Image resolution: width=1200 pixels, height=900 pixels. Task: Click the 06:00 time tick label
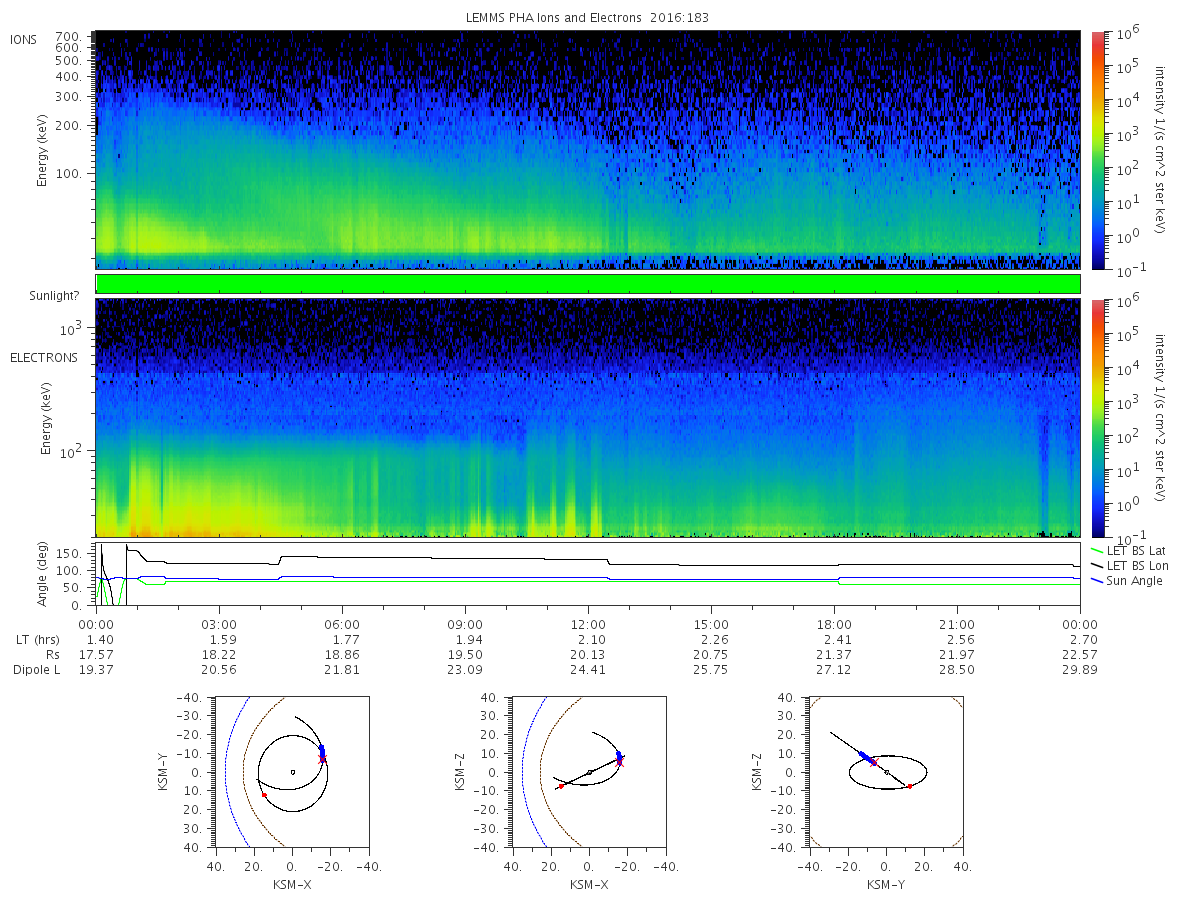(342, 625)
